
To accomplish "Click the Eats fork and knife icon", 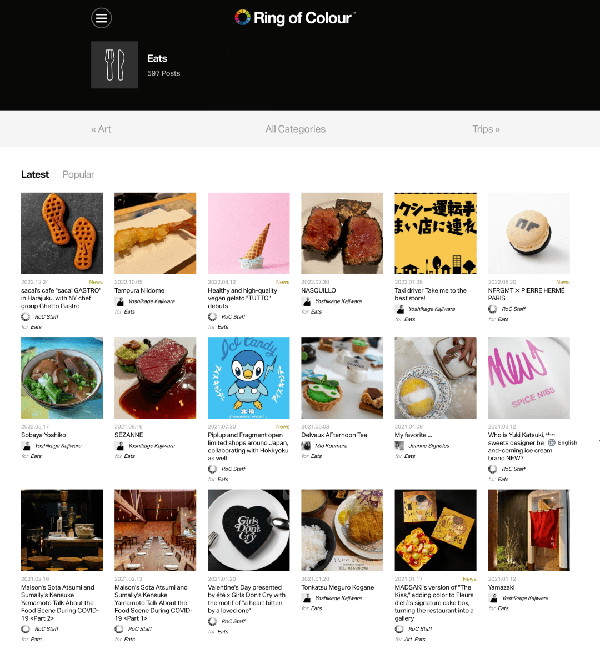I will pos(115,65).
